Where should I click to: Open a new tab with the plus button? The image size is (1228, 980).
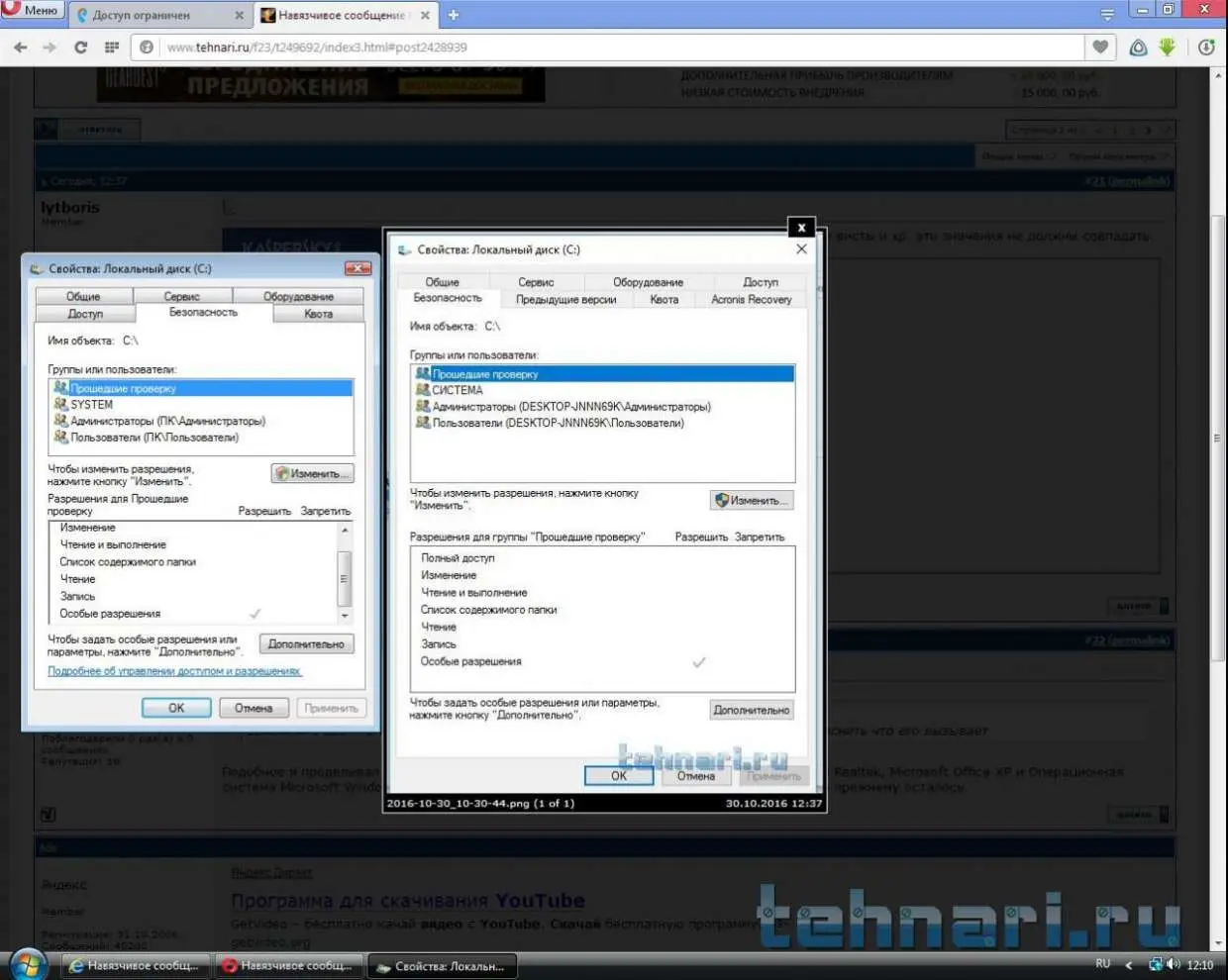click(x=454, y=15)
